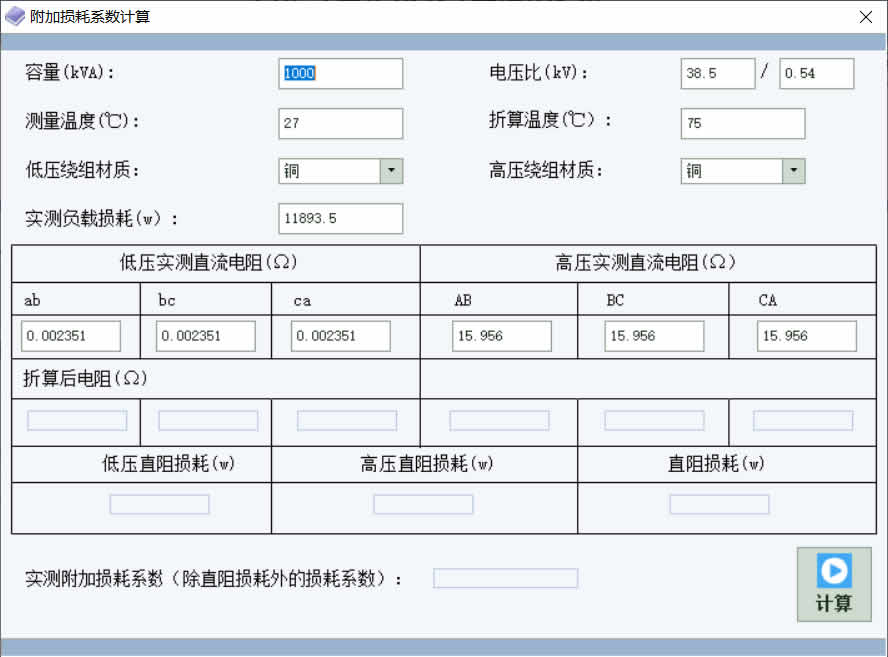Click the 容量(kVA) label
This screenshot has width=888, height=657.
click(70, 72)
